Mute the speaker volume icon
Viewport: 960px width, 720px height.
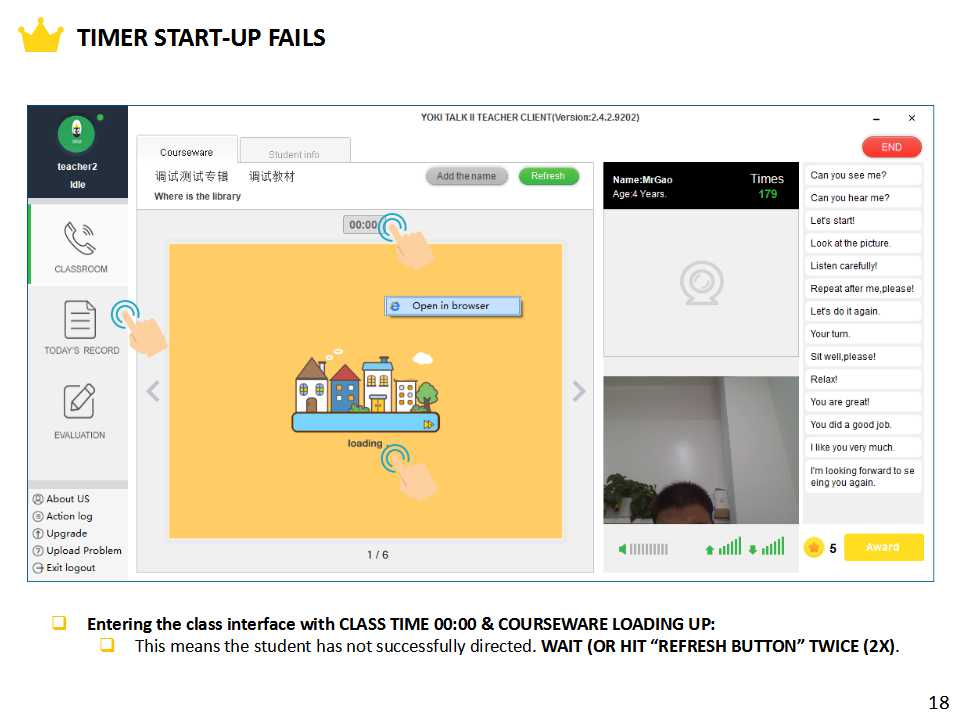click(623, 549)
